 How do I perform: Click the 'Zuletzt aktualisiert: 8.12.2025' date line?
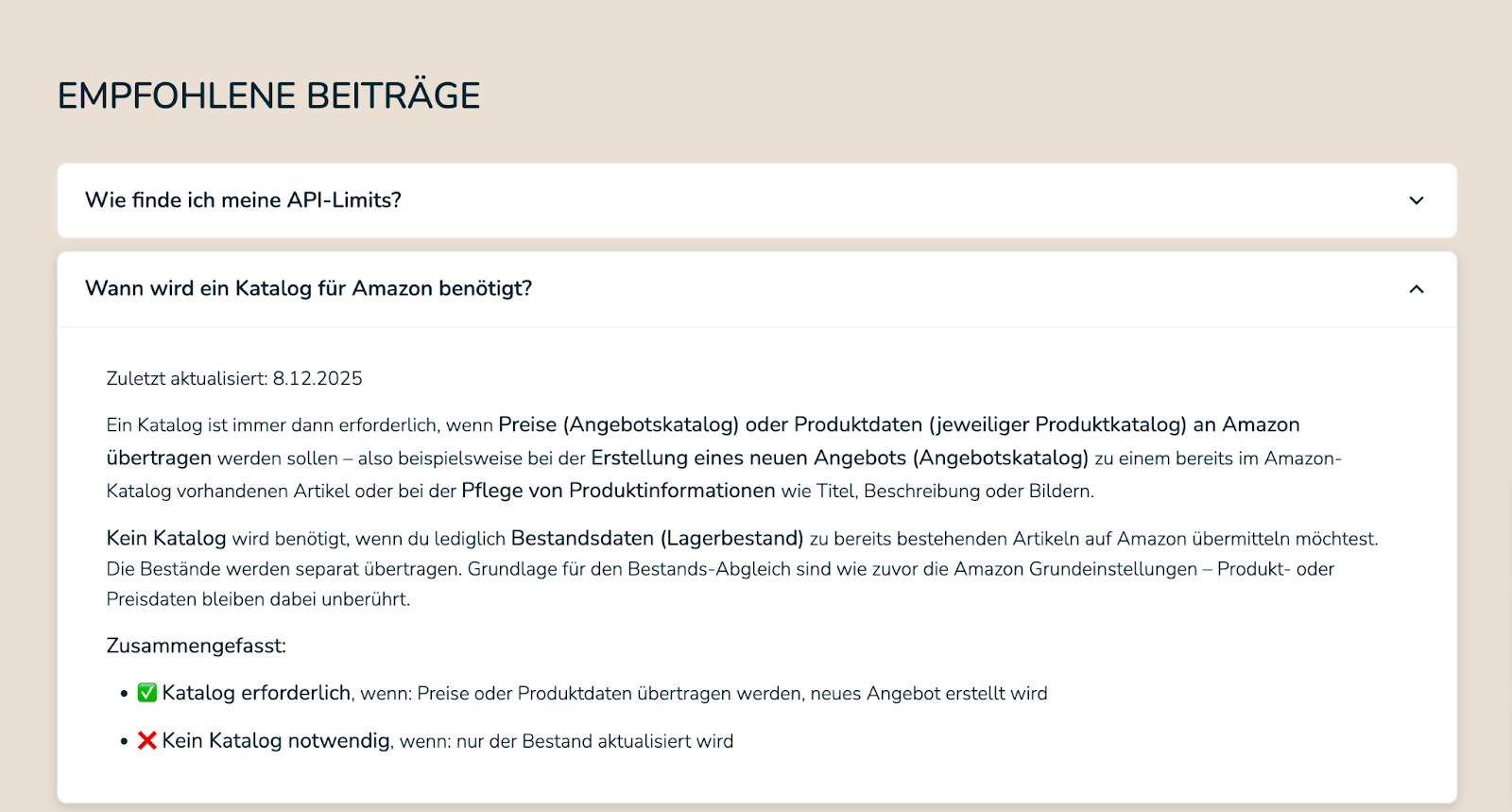tap(234, 378)
